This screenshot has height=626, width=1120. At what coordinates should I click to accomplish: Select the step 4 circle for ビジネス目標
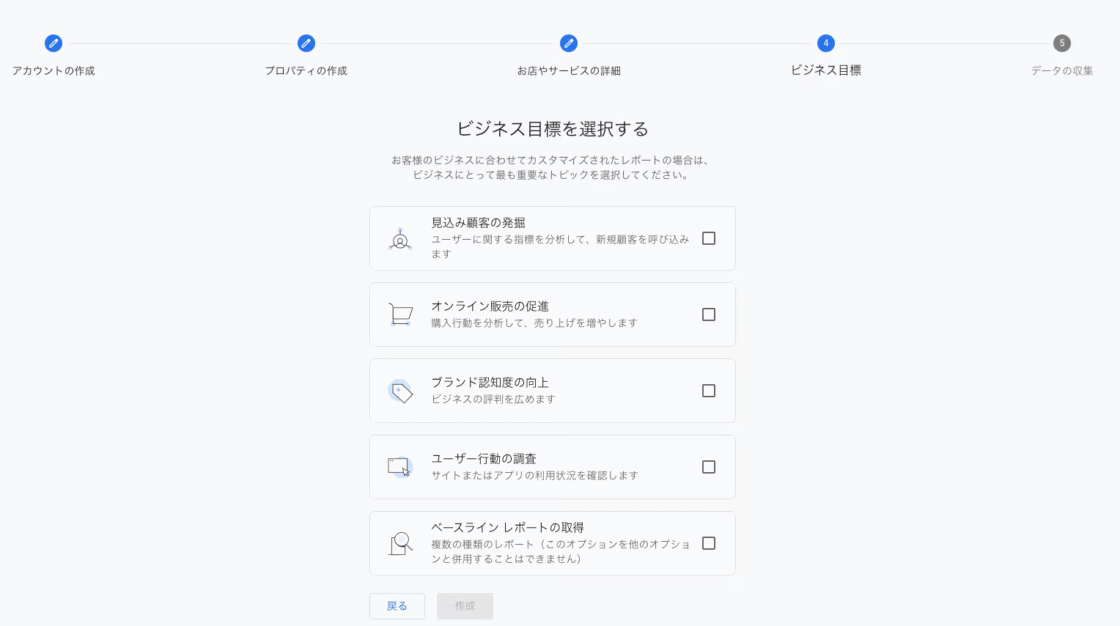tap(826, 43)
